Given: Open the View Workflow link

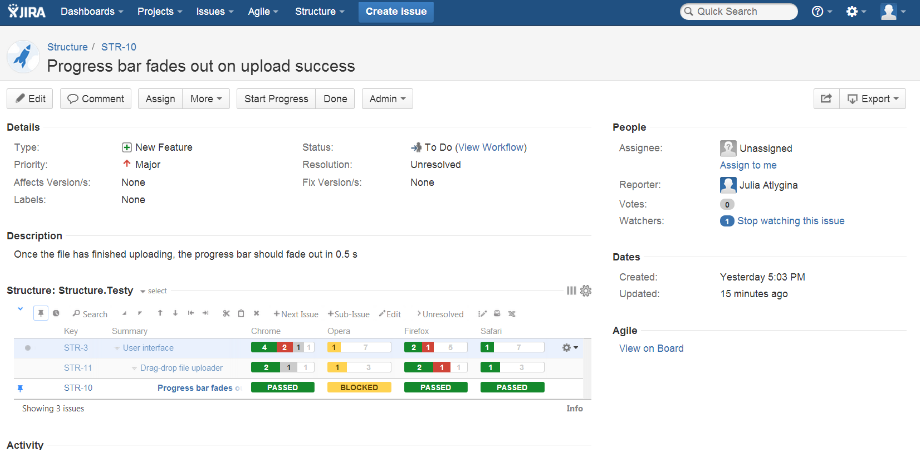Looking at the screenshot, I should pyautogui.click(x=491, y=147).
